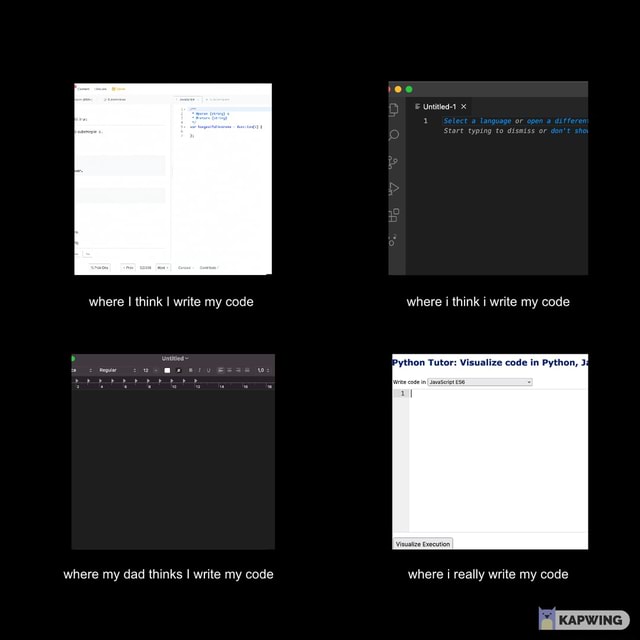Minimize the VS Code window (yellow button)
Viewport: 640px width, 640px height.
click(398, 89)
